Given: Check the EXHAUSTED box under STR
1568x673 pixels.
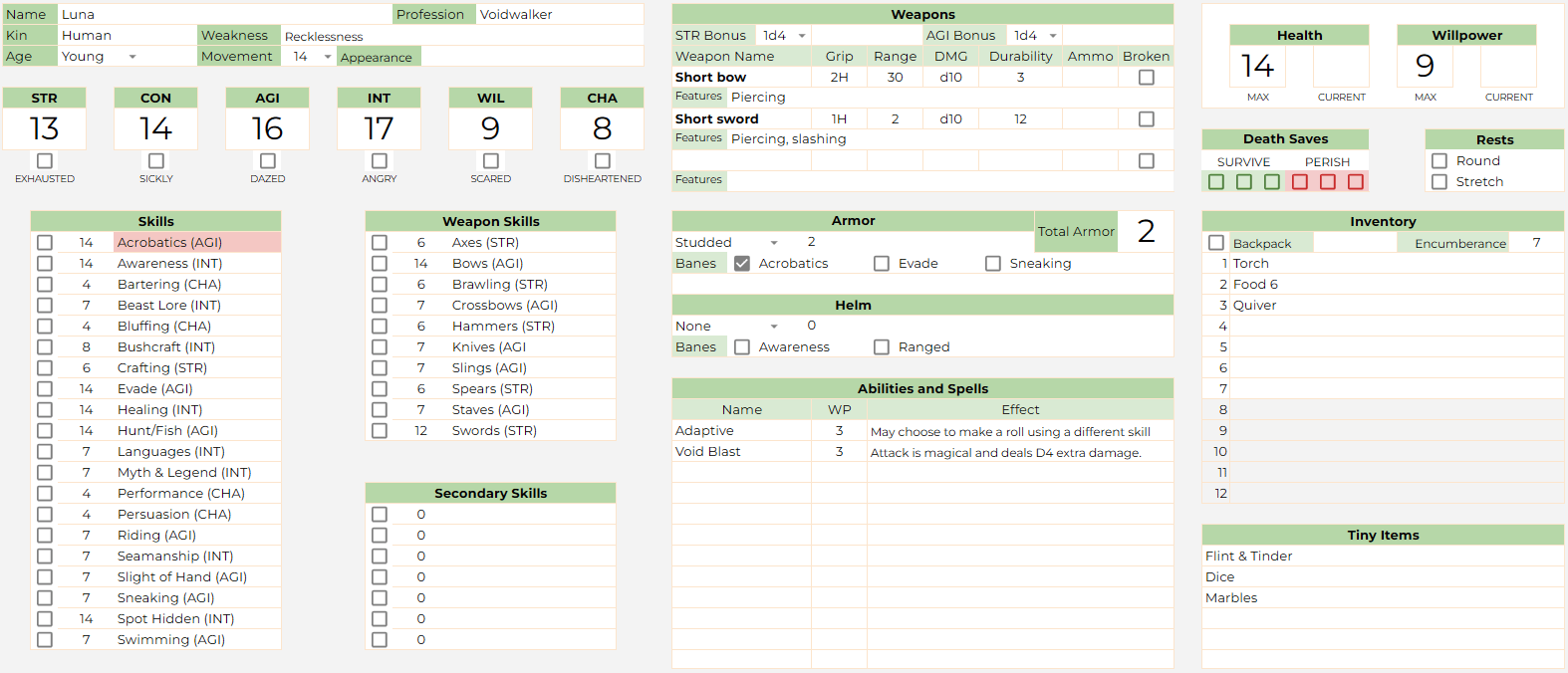Looking at the screenshot, I should pyautogui.click(x=45, y=160).
